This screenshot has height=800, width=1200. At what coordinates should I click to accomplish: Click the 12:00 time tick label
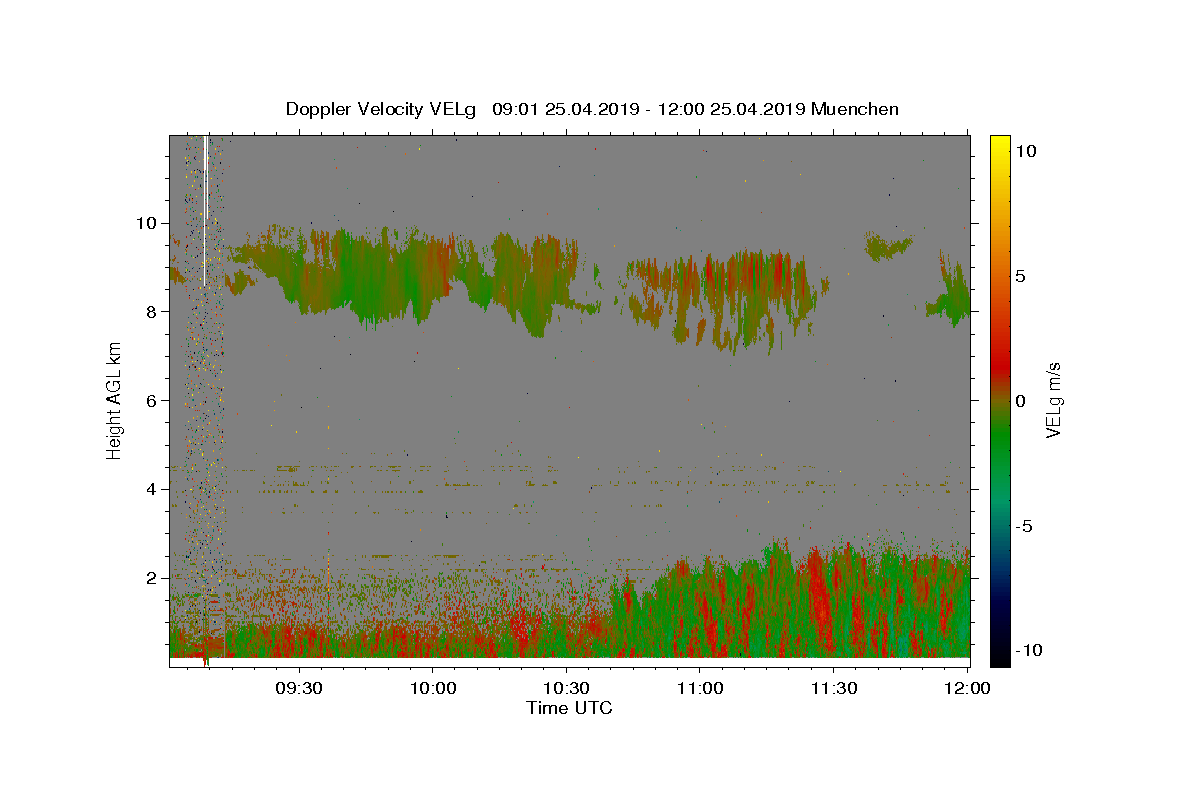tap(967, 689)
